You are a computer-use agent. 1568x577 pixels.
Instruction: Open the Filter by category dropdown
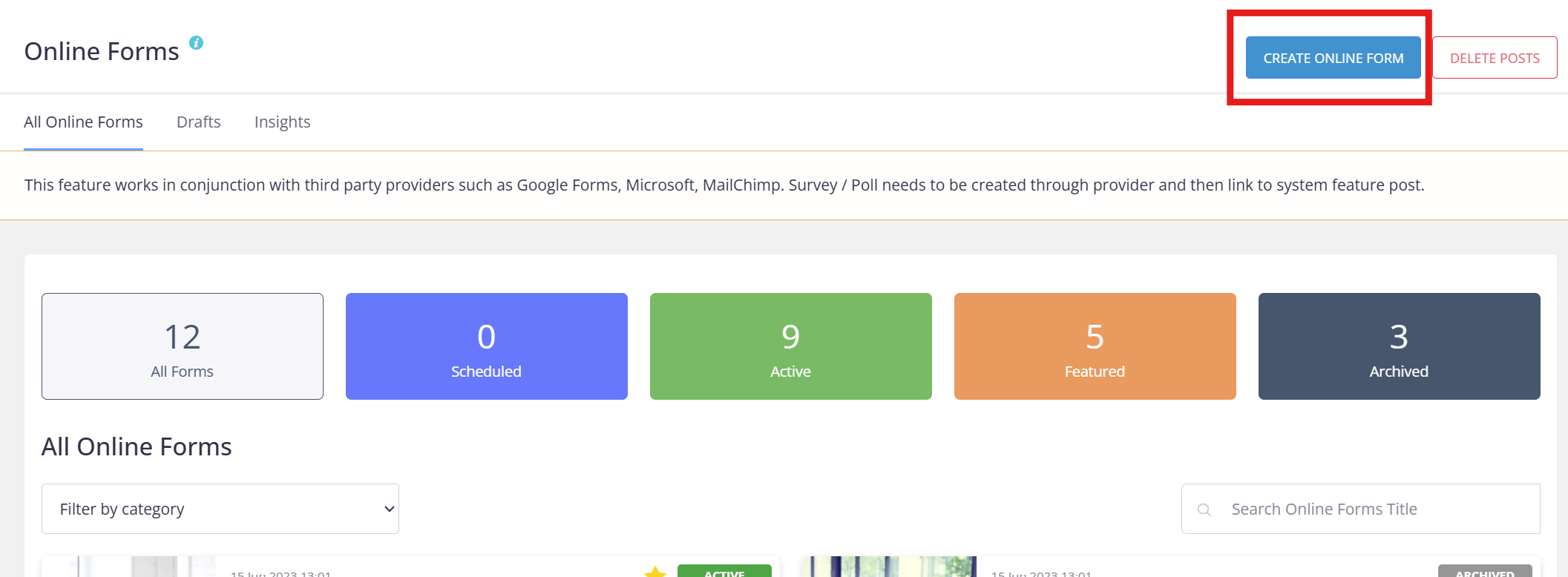click(220, 509)
